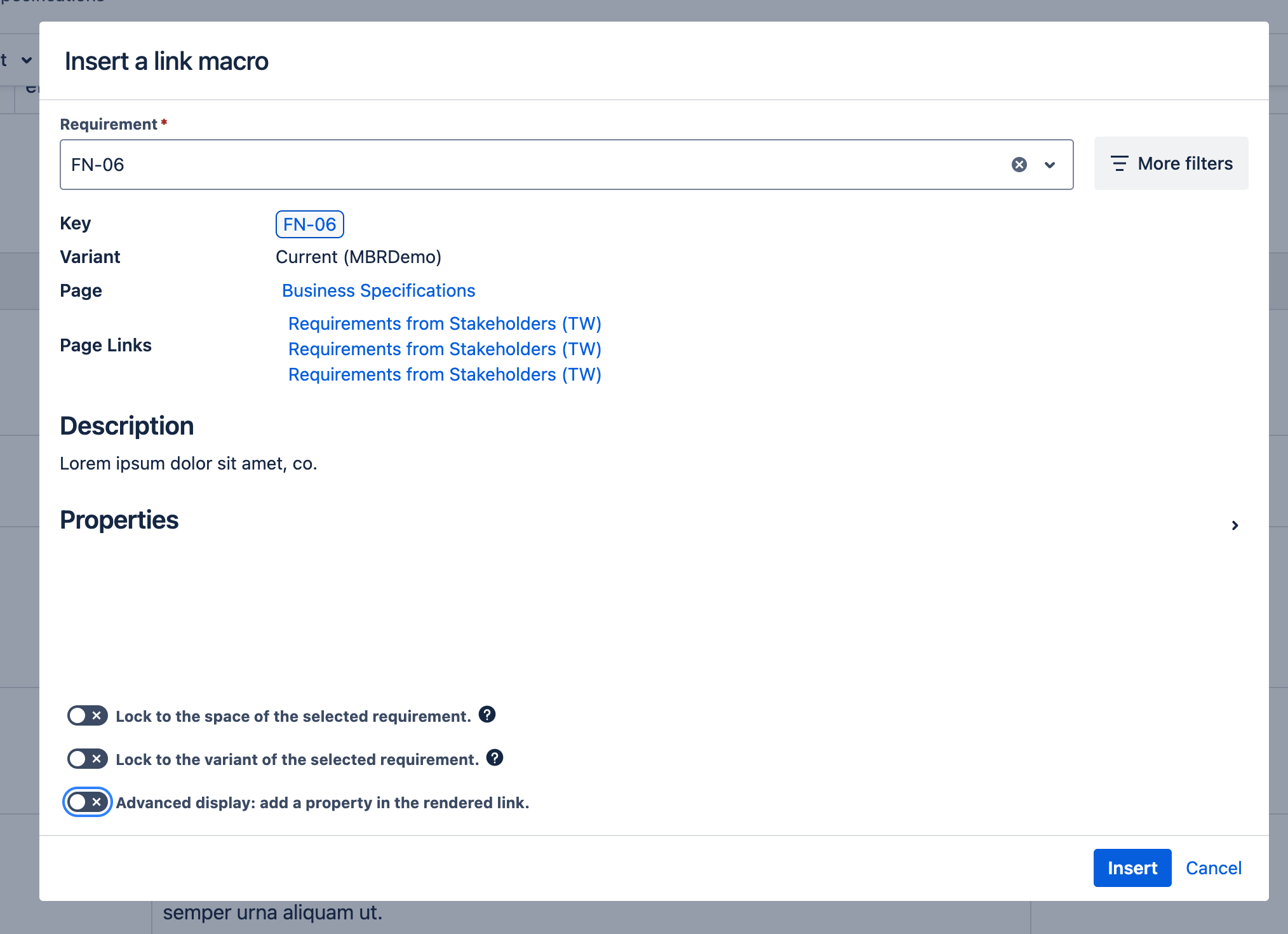Clear the FN-06 requirement search text
Image resolution: width=1288 pixels, height=934 pixels.
[x=1019, y=165]
